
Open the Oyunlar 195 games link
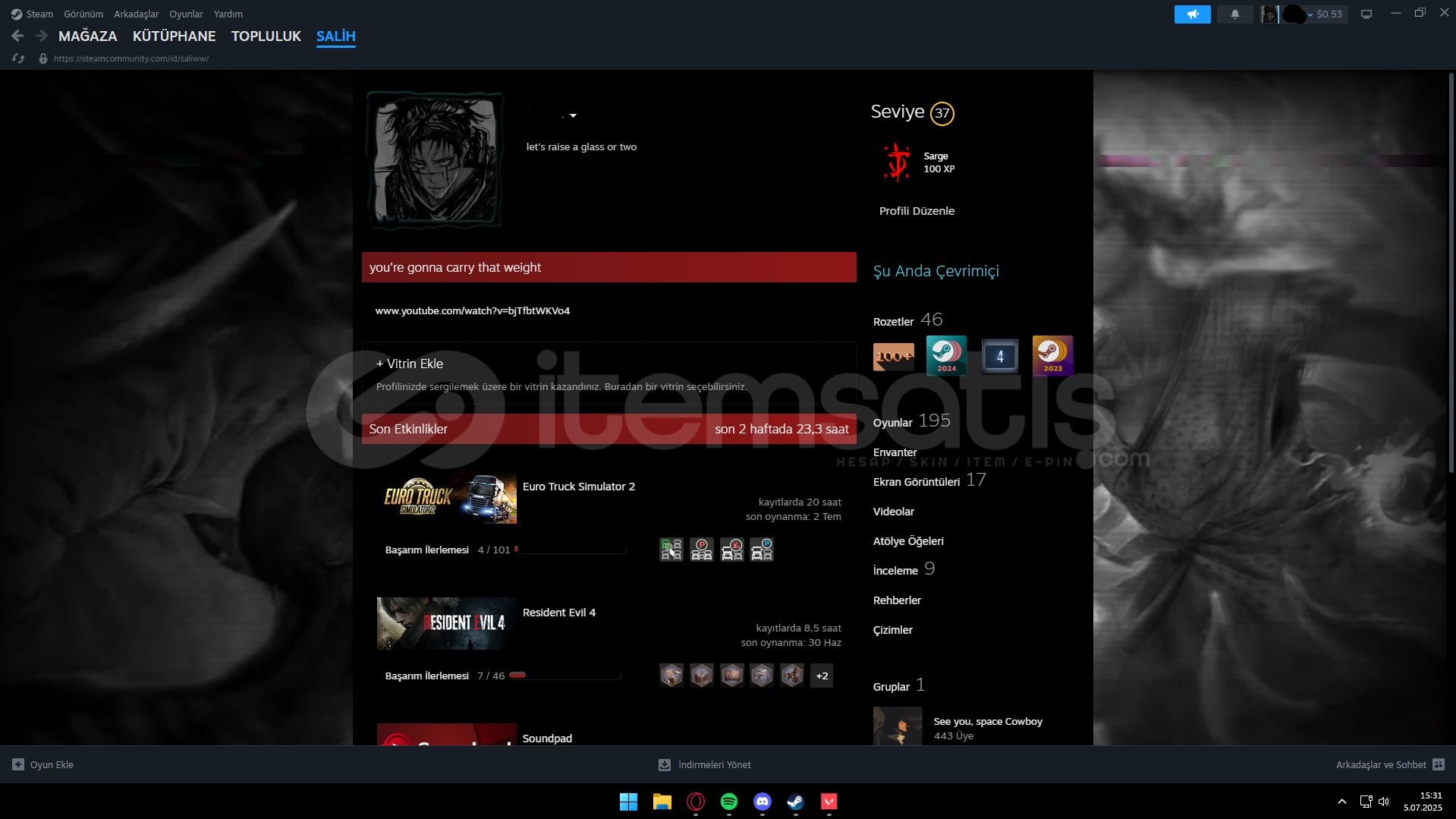point(911,421)
